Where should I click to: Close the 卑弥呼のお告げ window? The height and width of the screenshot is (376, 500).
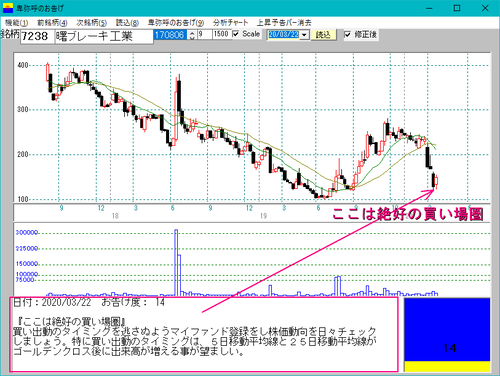click(485, 8)
